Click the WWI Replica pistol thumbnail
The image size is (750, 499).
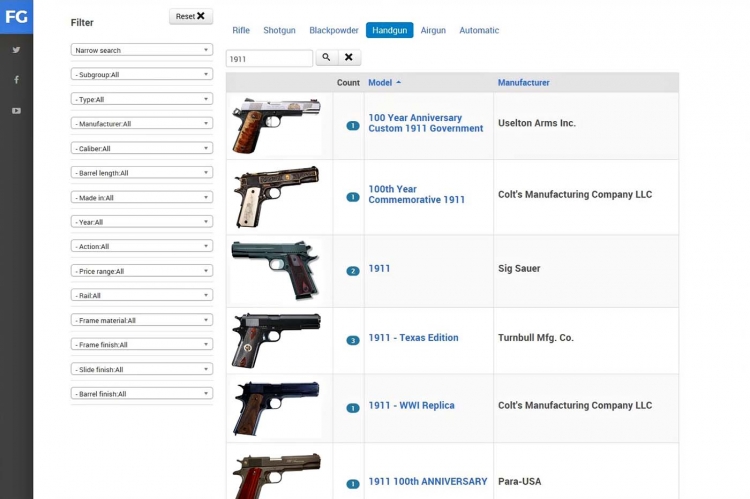276,408
